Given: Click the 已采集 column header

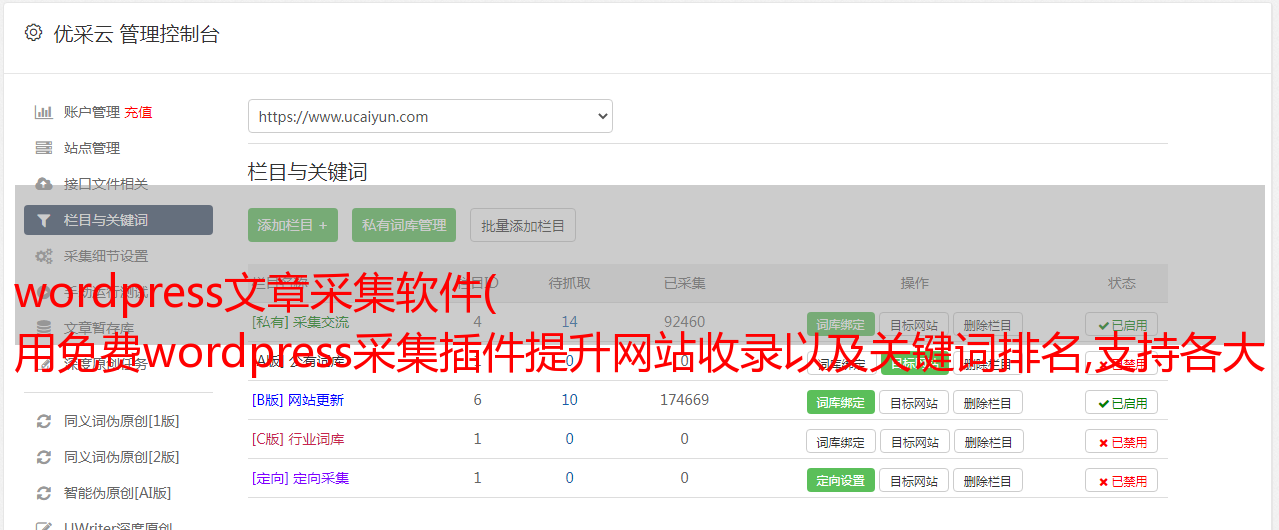Looking at the screenshot, I should click(684, 283).
